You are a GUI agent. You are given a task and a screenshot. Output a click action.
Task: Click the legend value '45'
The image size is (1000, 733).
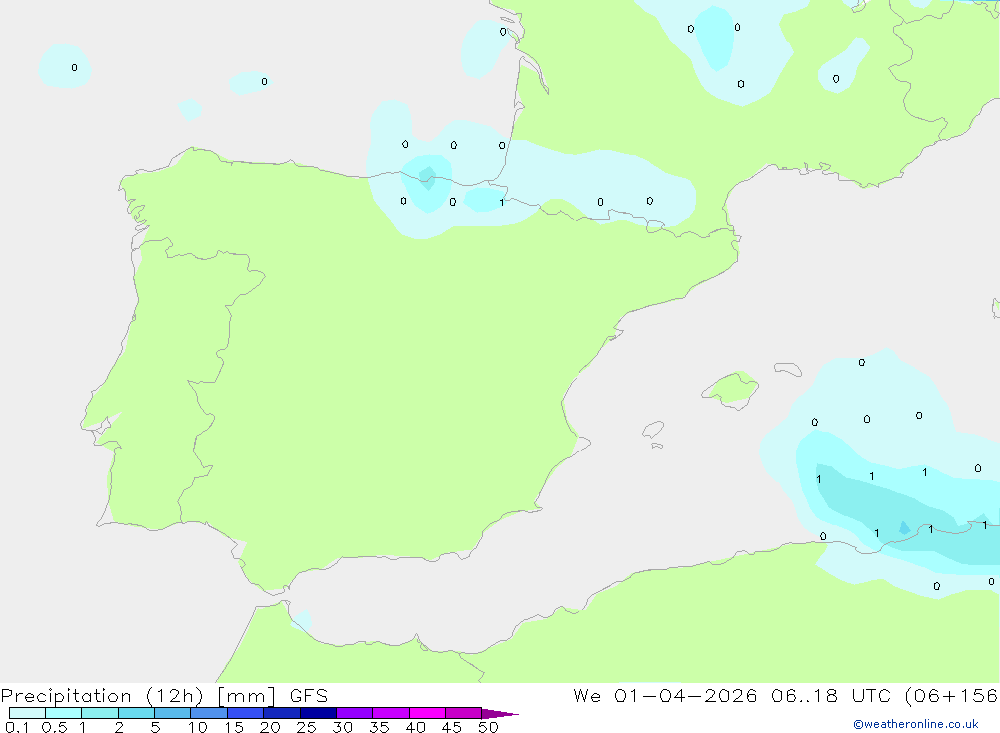pos(452,727)
